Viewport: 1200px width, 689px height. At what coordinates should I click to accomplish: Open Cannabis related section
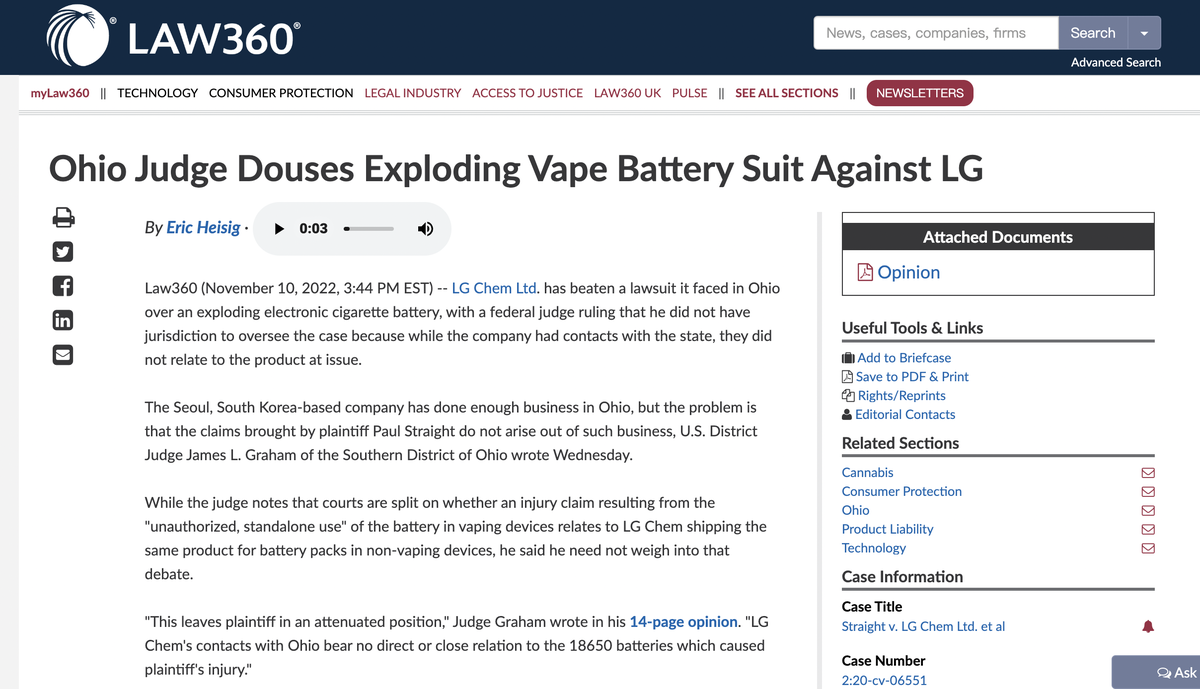pyautogui.click(x=868, y=472)
